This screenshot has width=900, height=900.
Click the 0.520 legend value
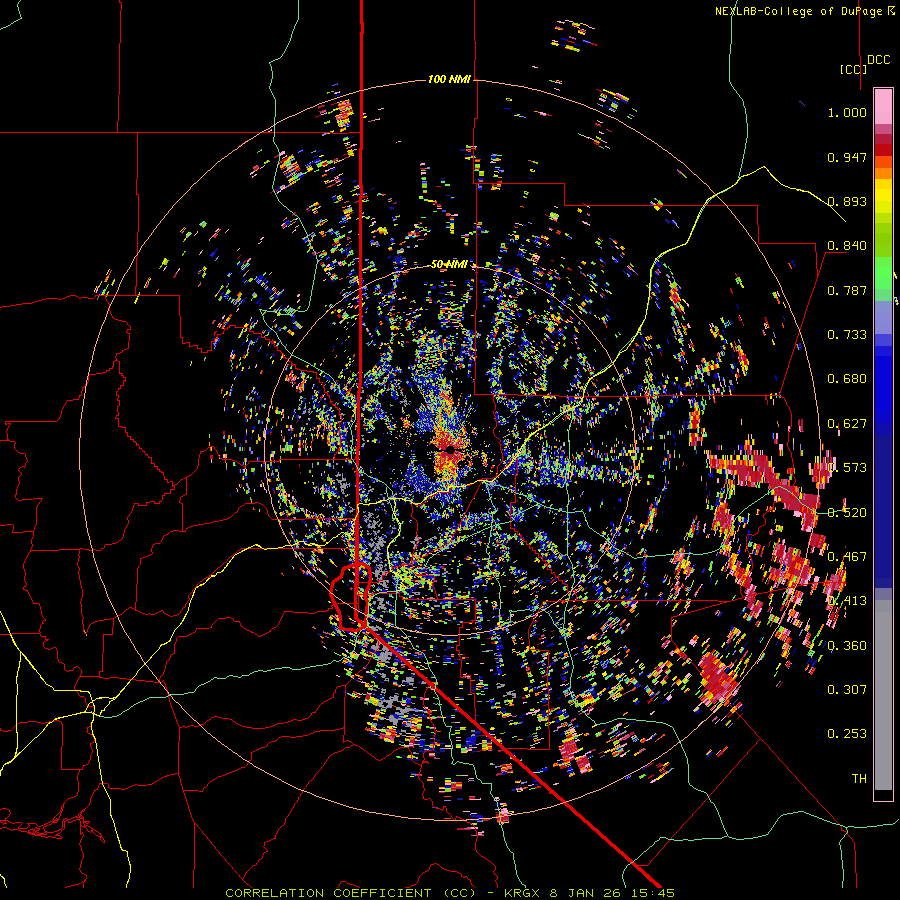tap(847, 513)
